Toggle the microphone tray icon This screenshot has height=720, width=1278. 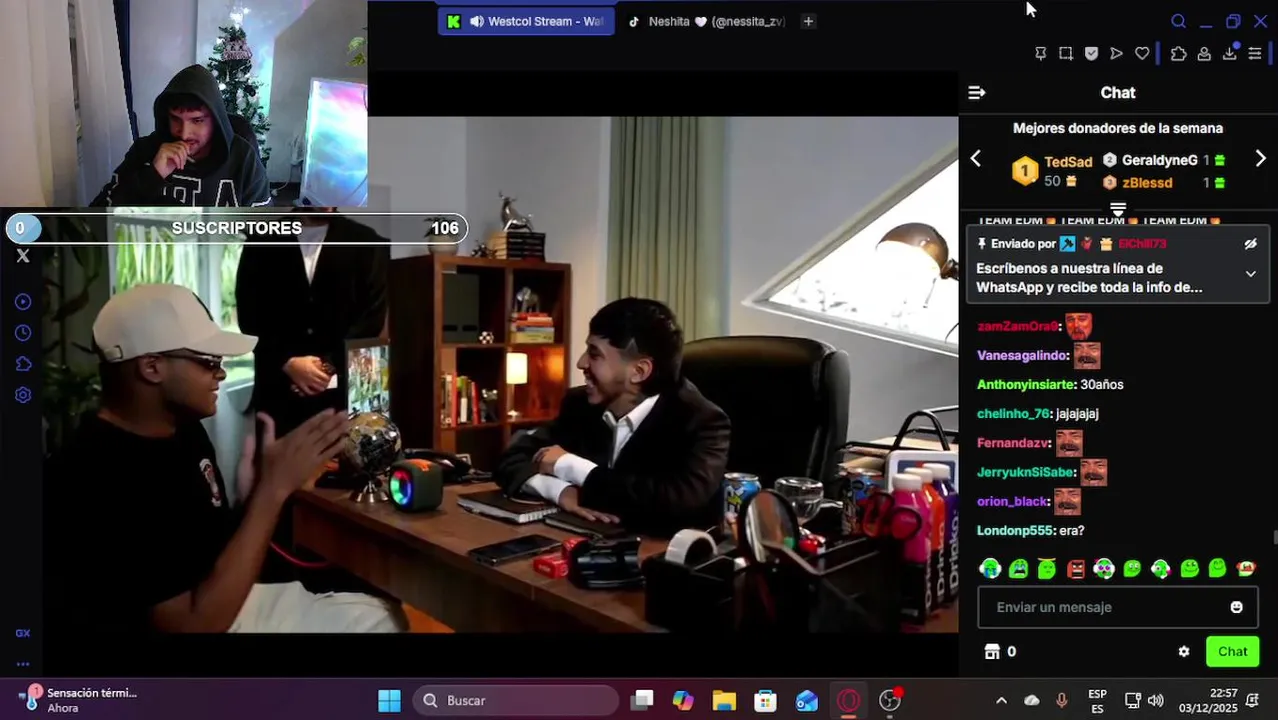[1062, 701]
